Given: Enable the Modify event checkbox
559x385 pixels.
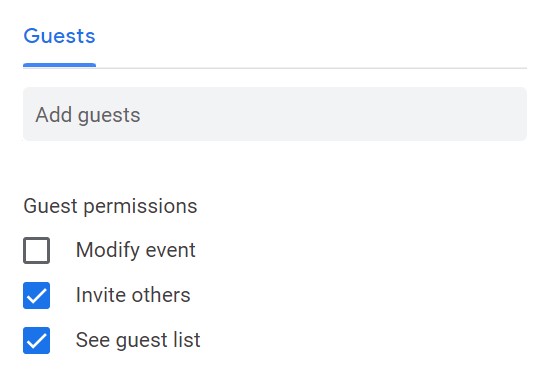Looking at the screenshot, I should (36, 250).
